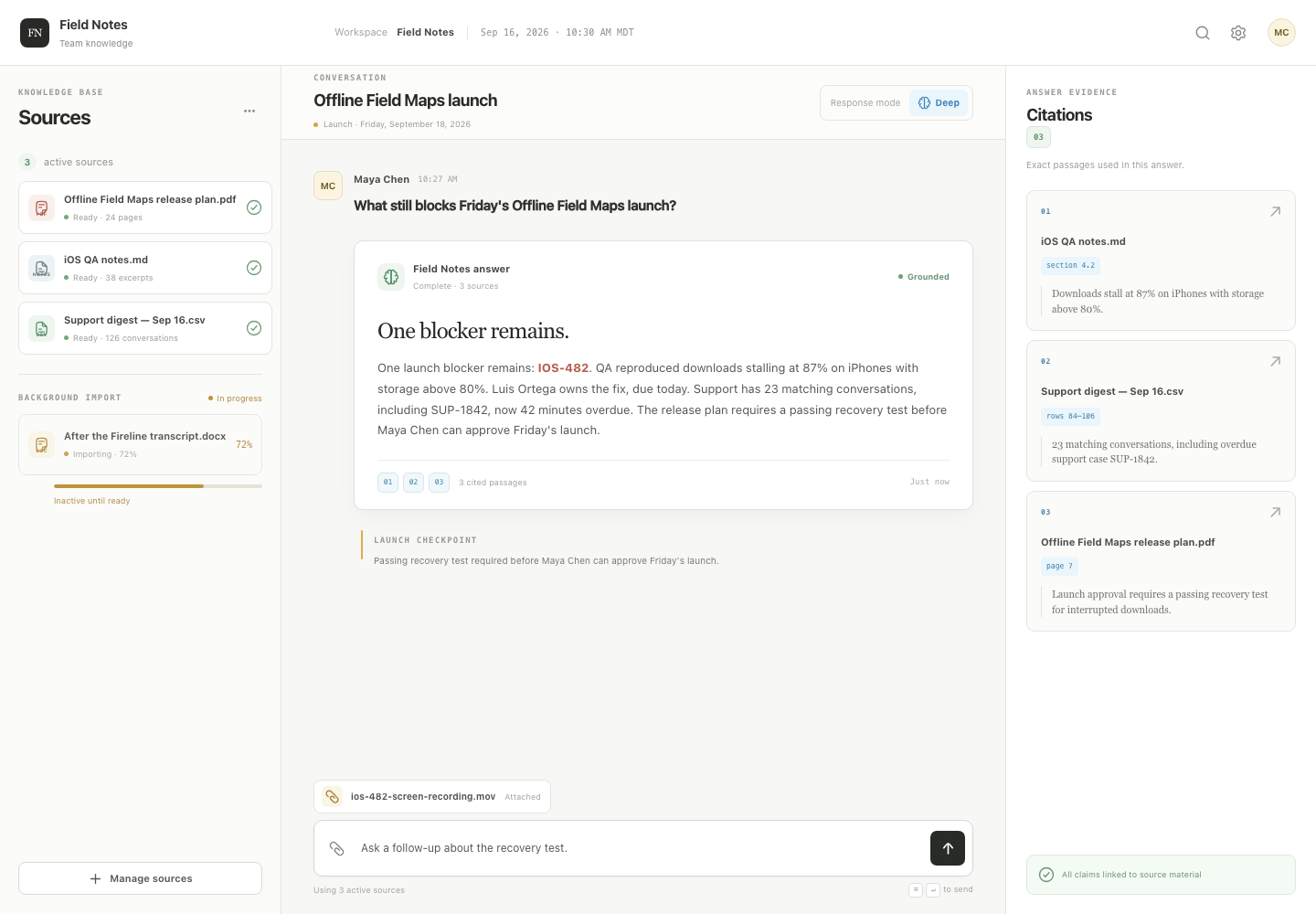This screenshot has height=914, width=1316.
Task: Open the iOS QA notes citation arrow
Action: click(x=1275, y=211)
